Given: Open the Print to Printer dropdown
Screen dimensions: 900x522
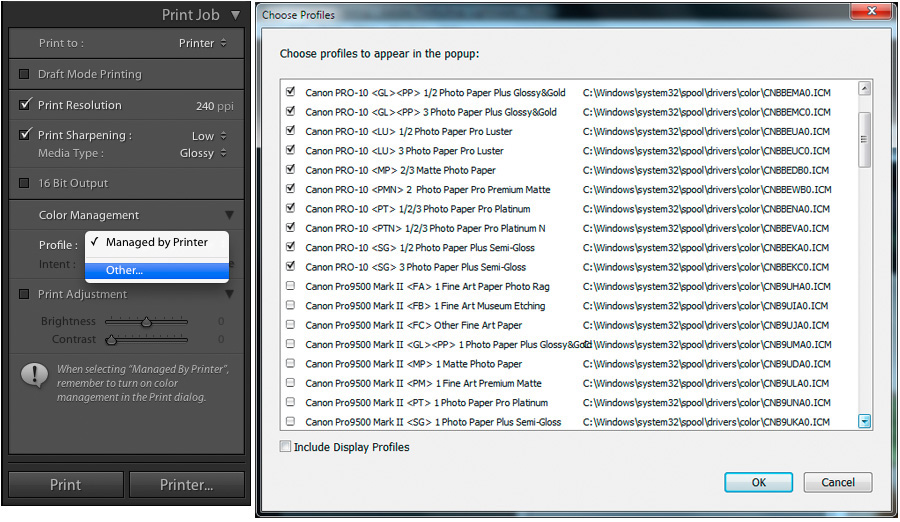Looking at the screenshot, I should [x=203, y=43].
